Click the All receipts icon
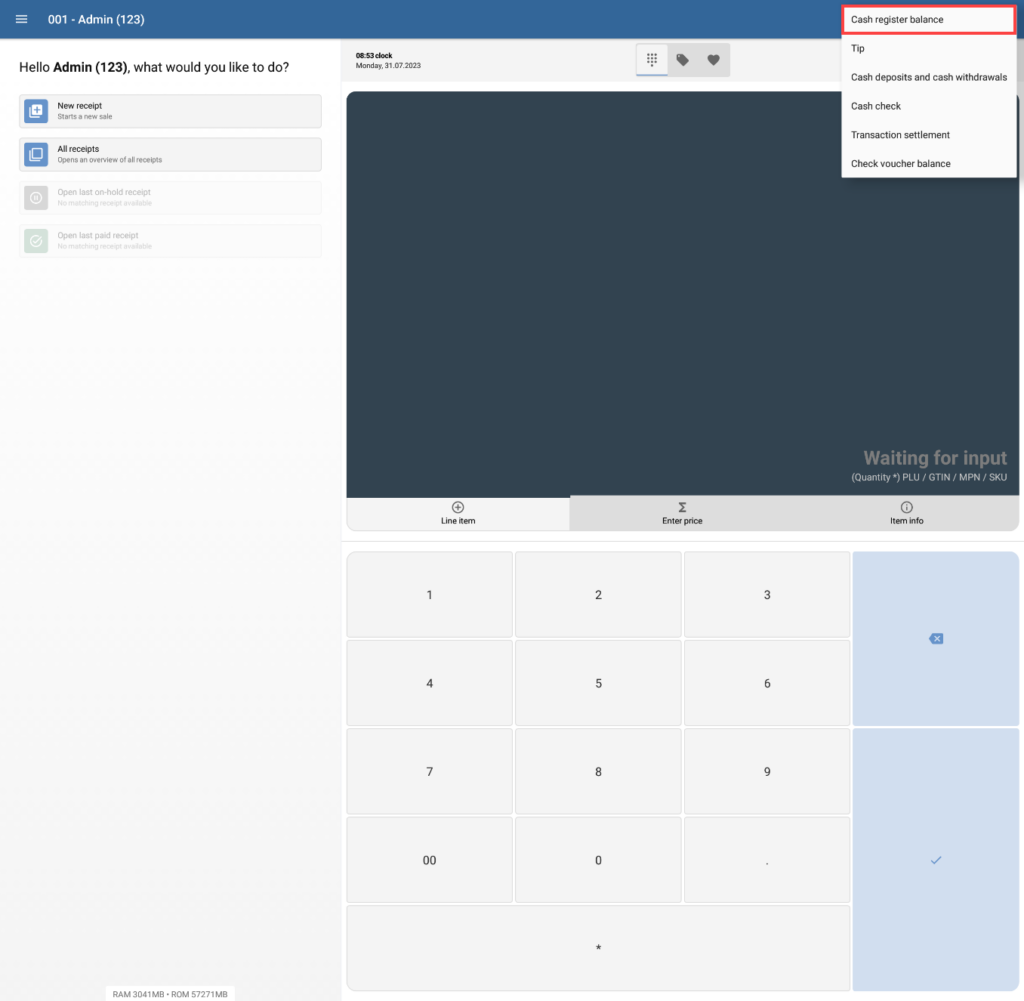The height and width of the screenshot is (1001, 1024). [35, 154]
